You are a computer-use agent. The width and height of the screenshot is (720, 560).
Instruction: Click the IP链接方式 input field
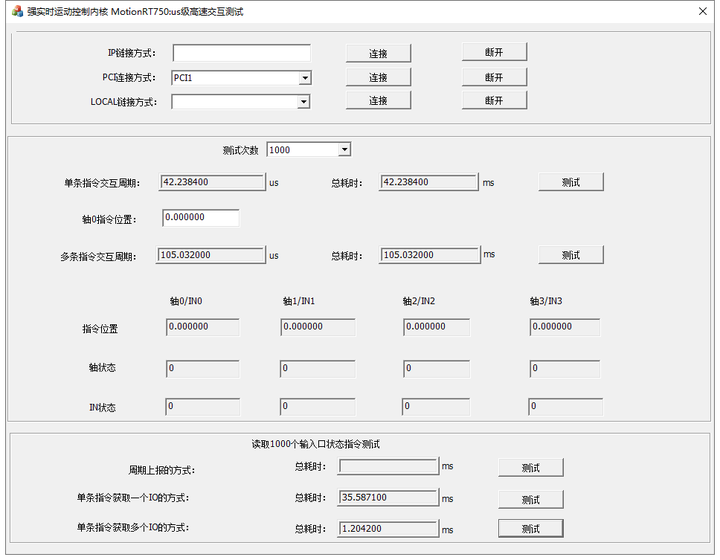point(241,53)
